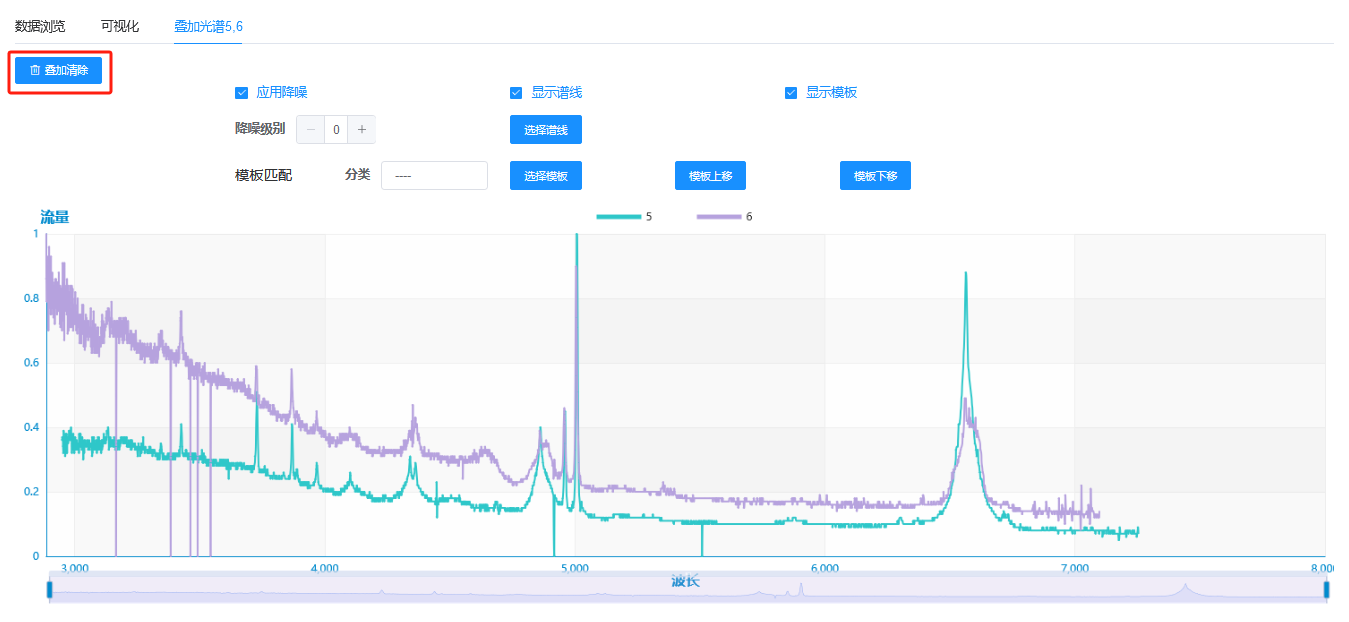Click the 模板下移 button

pyautogui.click(x=875, y=176)
